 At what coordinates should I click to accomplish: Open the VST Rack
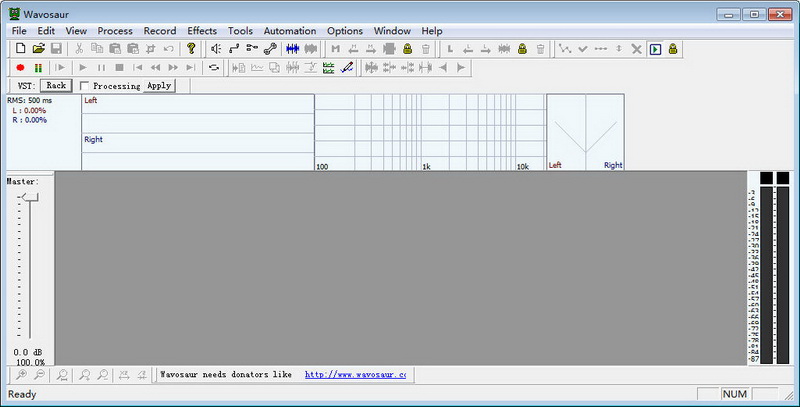click(56, 86)
